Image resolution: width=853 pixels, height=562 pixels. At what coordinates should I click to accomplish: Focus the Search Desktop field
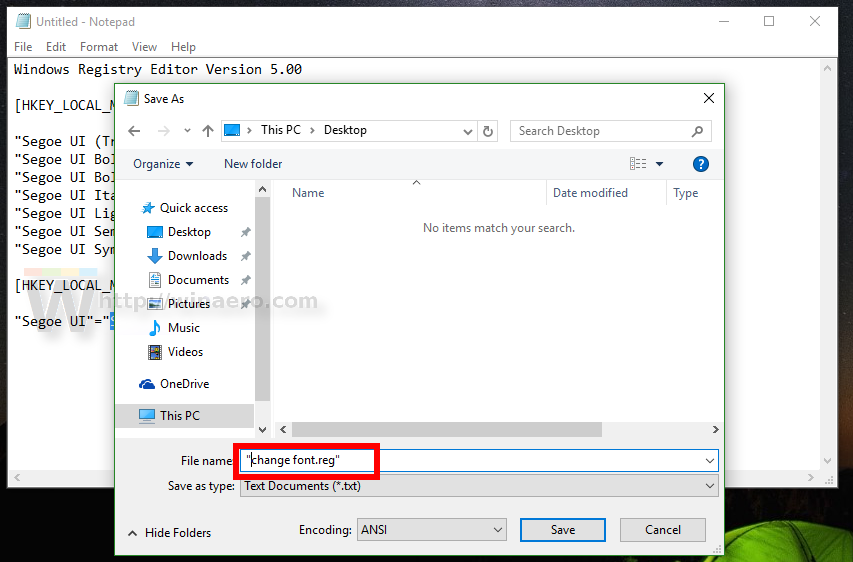[610, 131]
